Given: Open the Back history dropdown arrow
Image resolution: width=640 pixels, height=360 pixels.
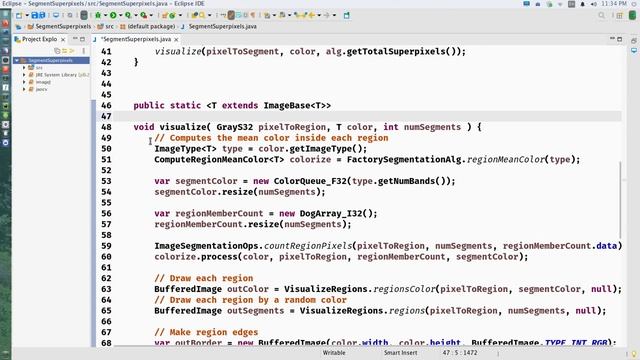Looking at the screenshot, I should (319, 16).
